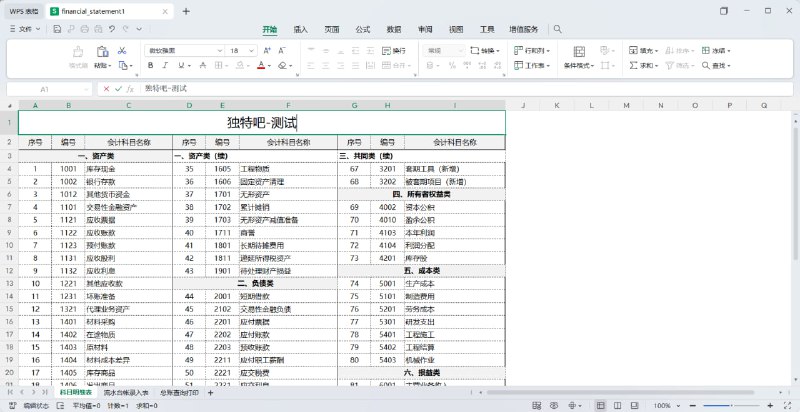This screenshot has width=800, height=412.
Task: Click the Print icon in quick access toolbar
Action: click(85, 30)
